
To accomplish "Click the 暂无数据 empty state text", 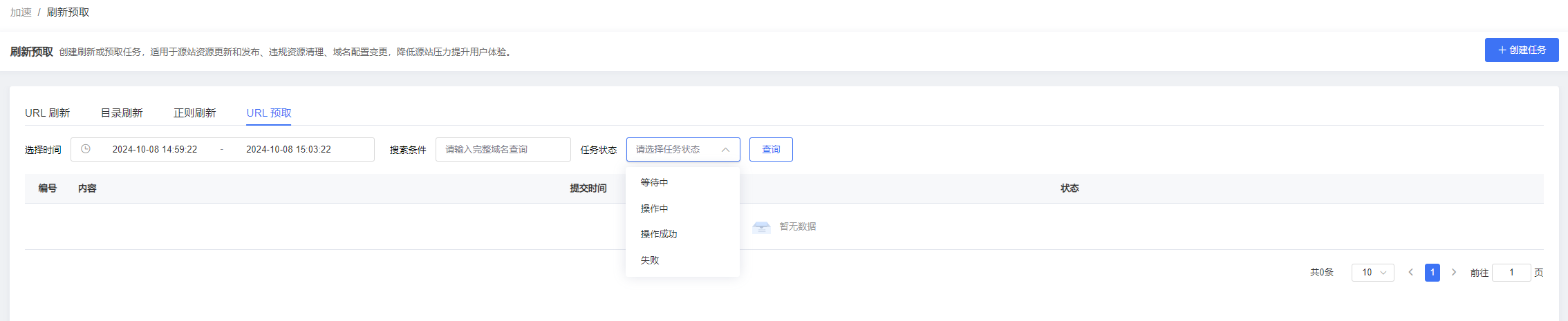I will click(x=798, y=226).
